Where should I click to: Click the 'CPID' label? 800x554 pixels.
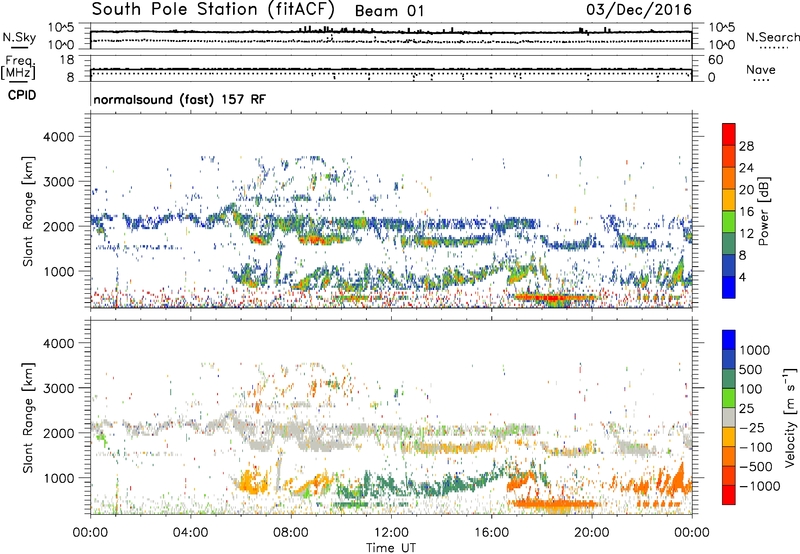tap(22, 95)
